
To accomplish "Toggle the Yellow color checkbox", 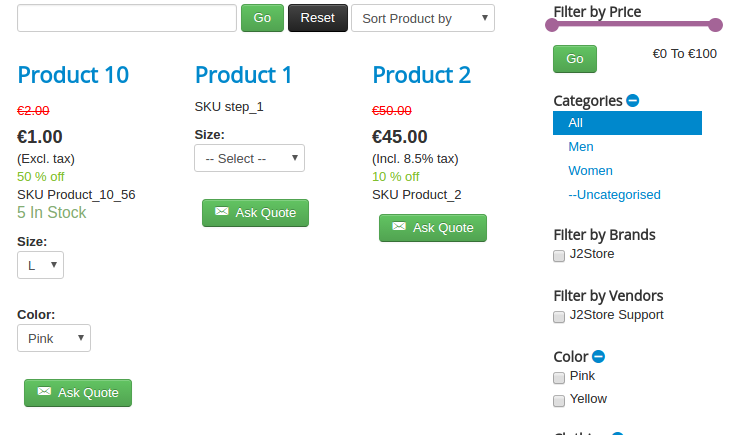I will click(x=559, y=401).
